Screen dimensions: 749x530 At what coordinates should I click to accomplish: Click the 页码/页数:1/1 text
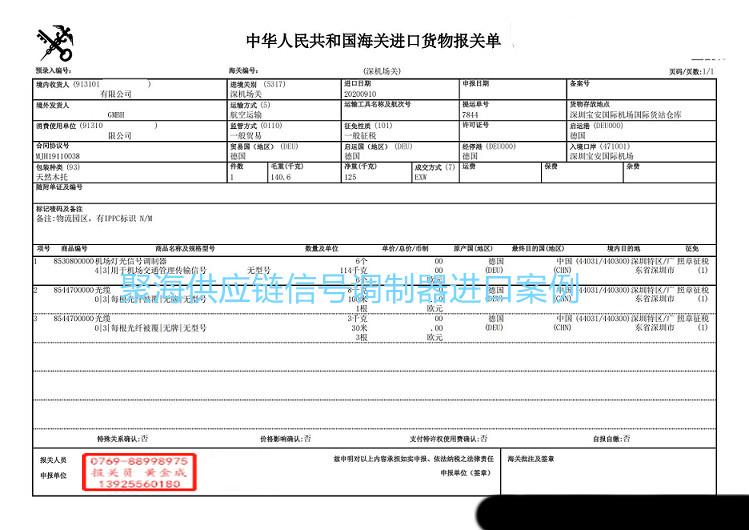pyautogui.click(x=691, y=71)
